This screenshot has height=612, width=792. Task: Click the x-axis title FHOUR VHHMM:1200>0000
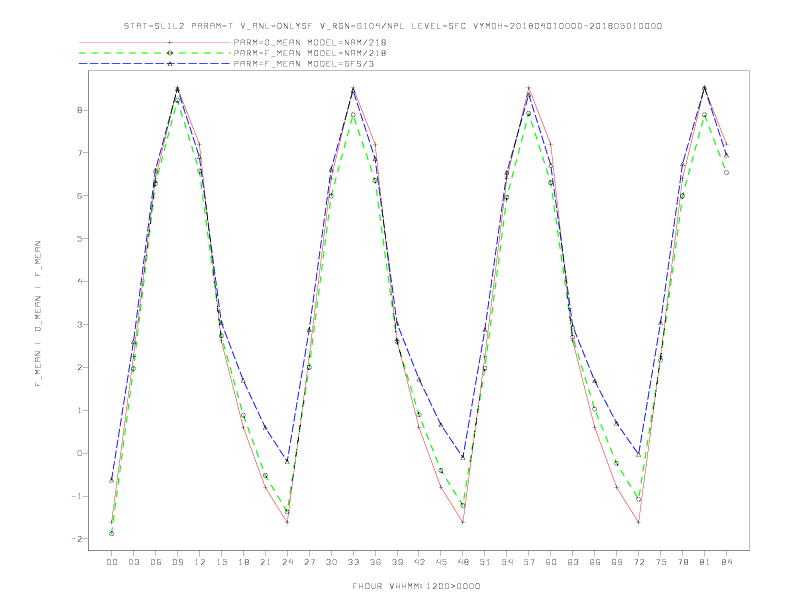(416, 586)
